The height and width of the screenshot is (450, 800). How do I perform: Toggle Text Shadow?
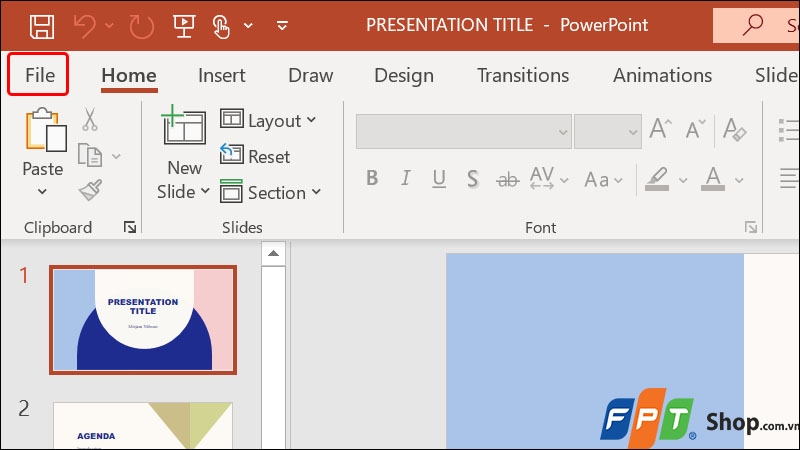pyautogui.click(x=472, y=179)
